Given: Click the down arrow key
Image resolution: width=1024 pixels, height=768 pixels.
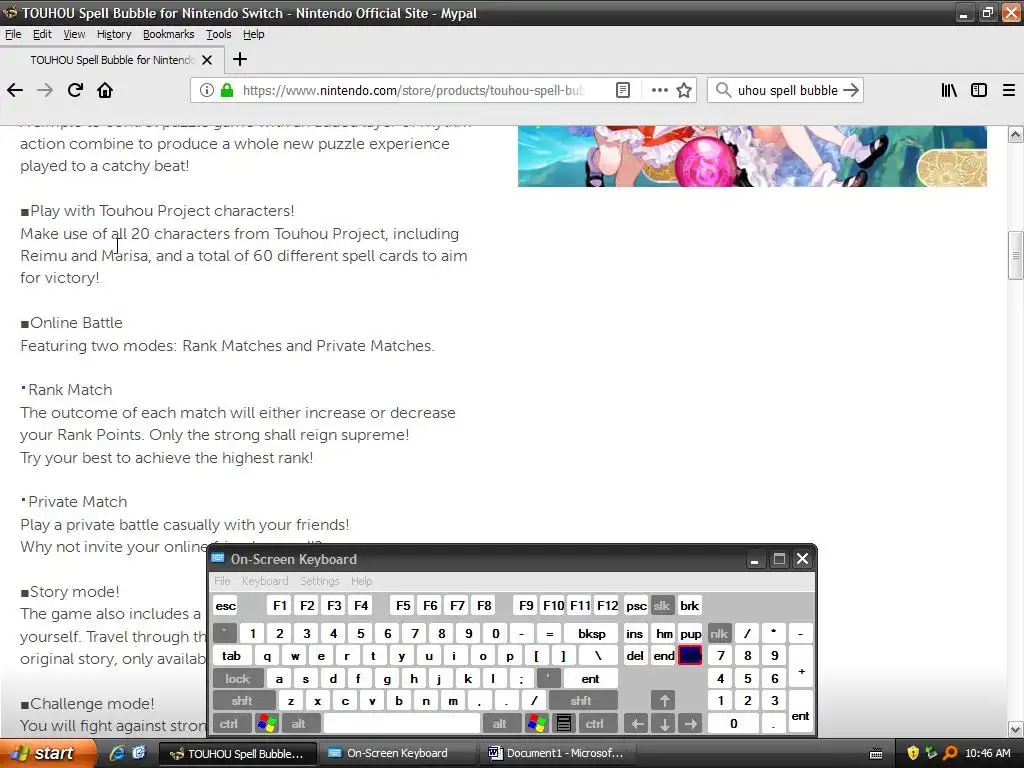Looking at the screenshot, I should (x=664, y=724).
